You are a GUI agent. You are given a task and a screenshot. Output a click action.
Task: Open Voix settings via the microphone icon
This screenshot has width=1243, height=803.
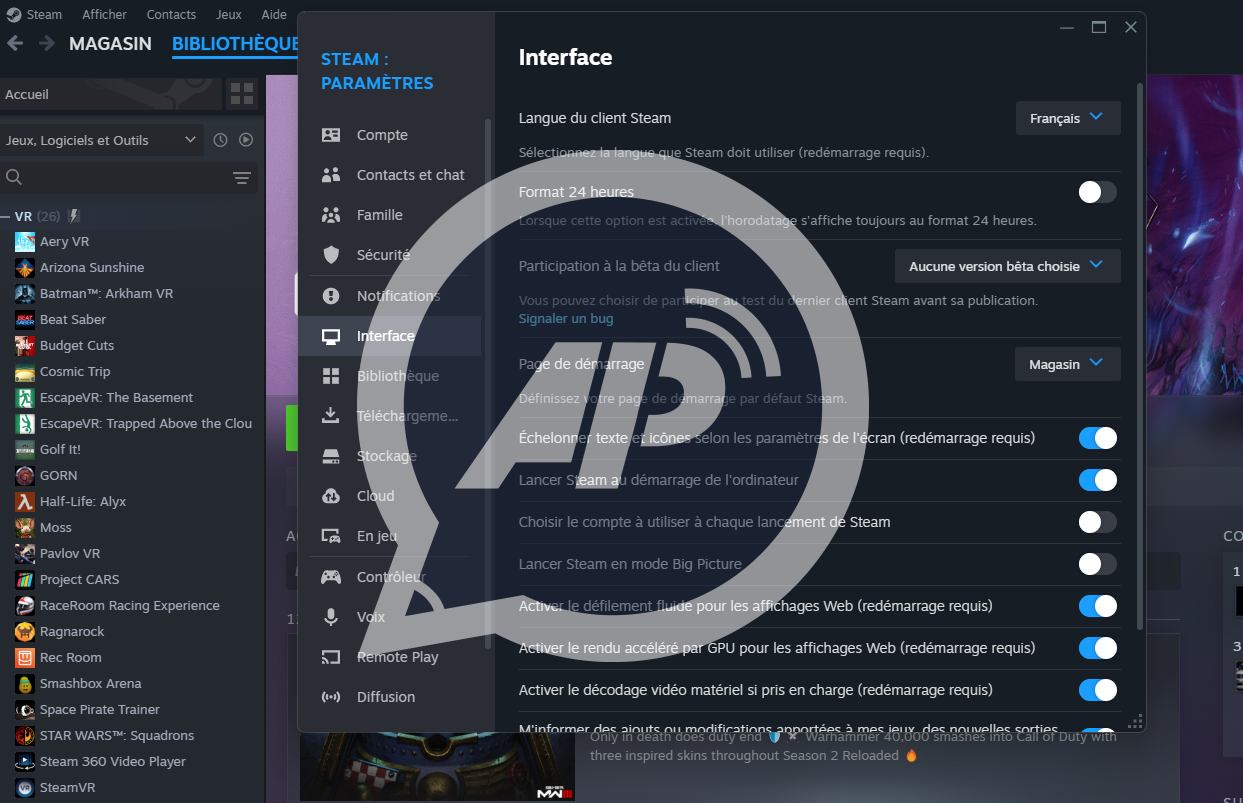pos(332,616)
